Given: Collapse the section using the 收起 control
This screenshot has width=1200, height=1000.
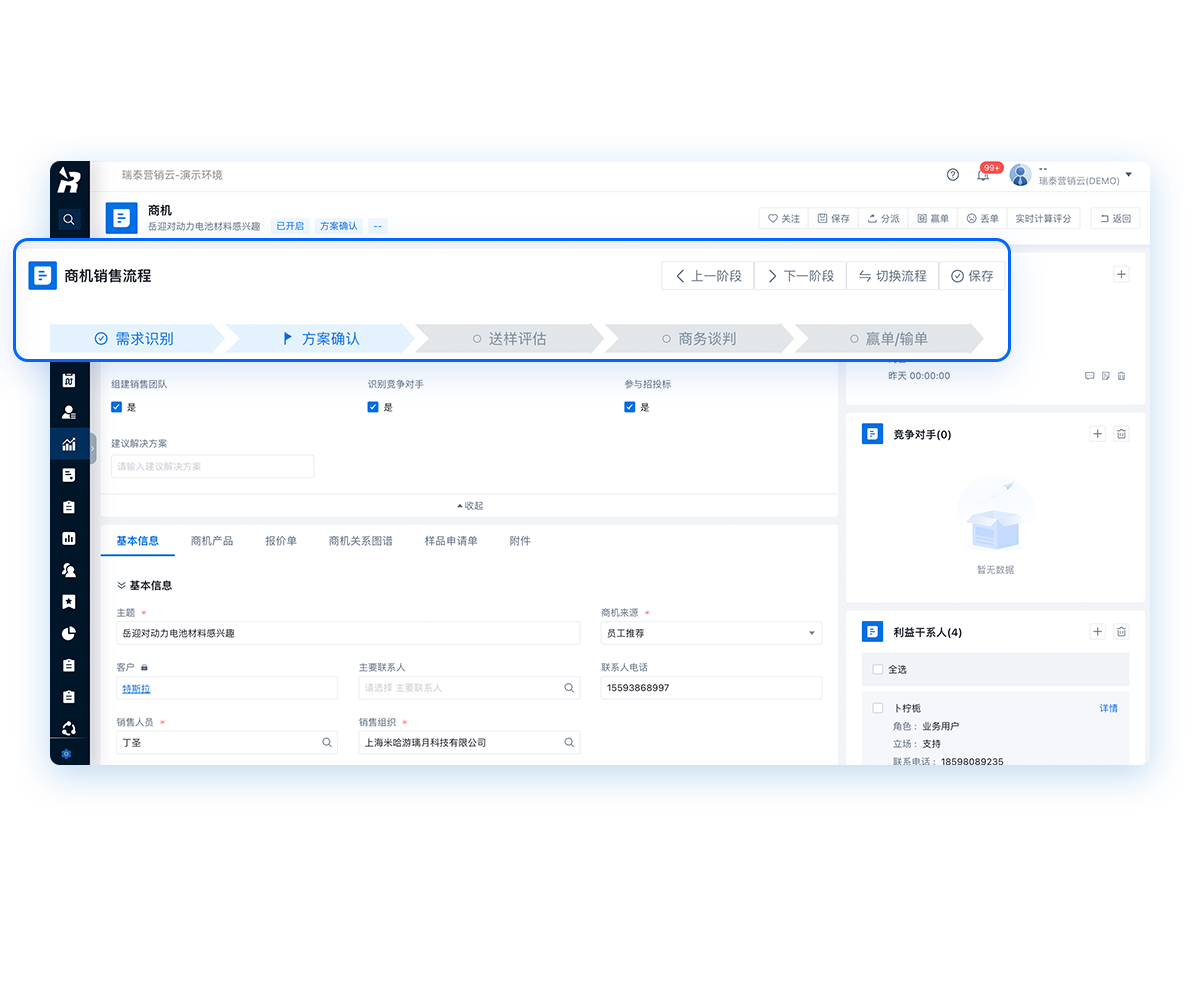Looking at the screenshot, I should (x=470, y=505).
